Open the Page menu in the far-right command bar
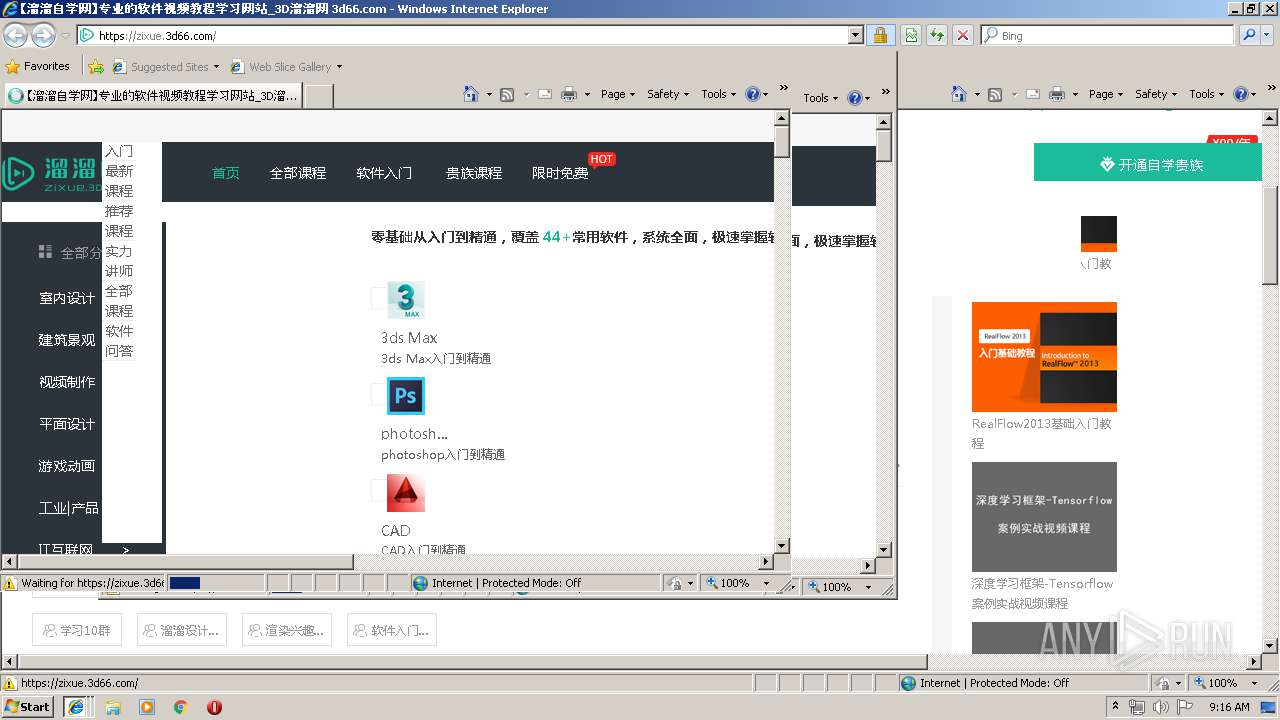Screen dimensions: 1280x720 coord(1107,94)
